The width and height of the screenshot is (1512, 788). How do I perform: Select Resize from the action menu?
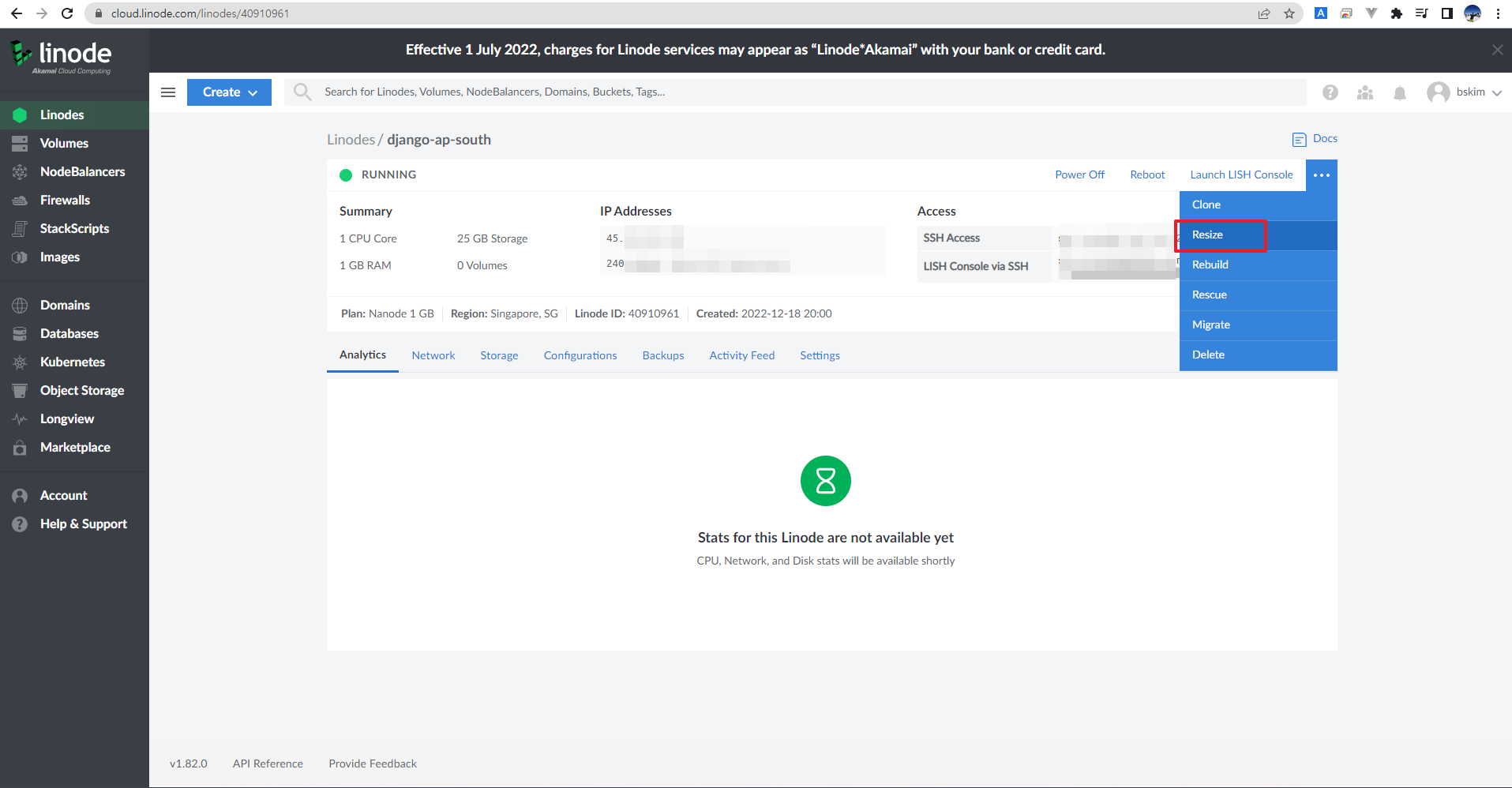pos(1259,235)
